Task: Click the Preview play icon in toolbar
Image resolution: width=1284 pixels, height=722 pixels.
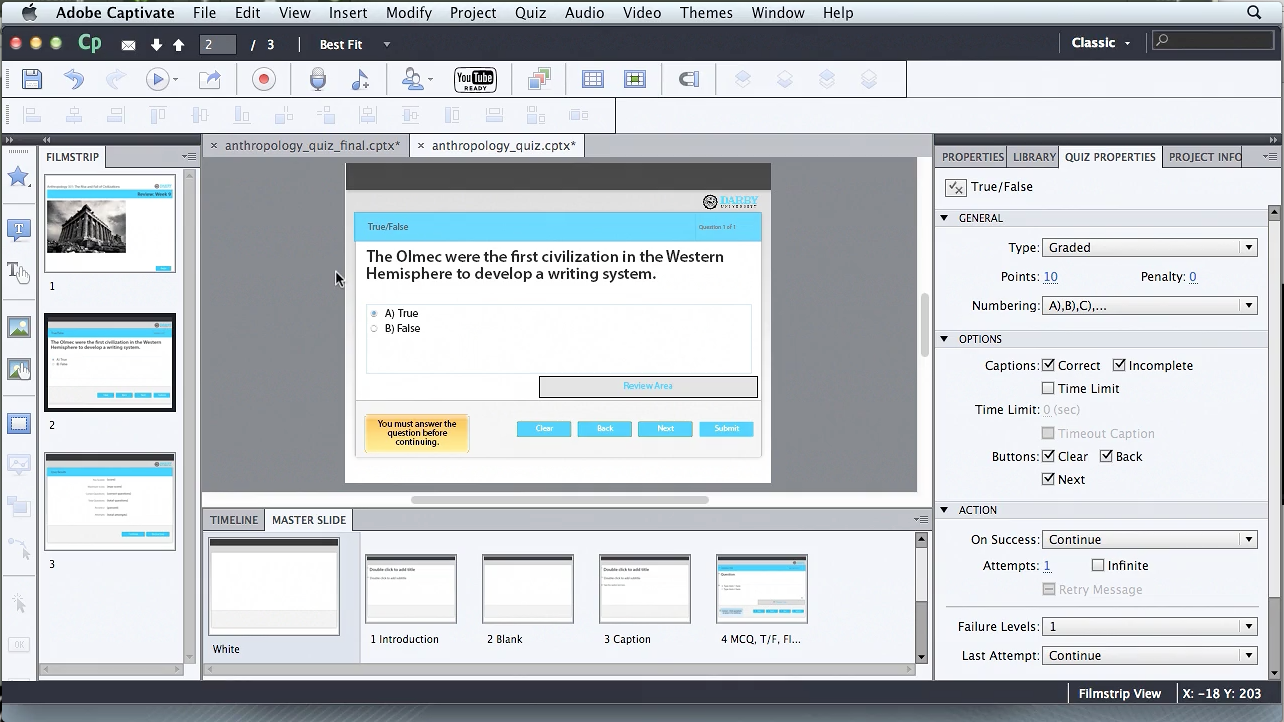Action: click(157, 80)
